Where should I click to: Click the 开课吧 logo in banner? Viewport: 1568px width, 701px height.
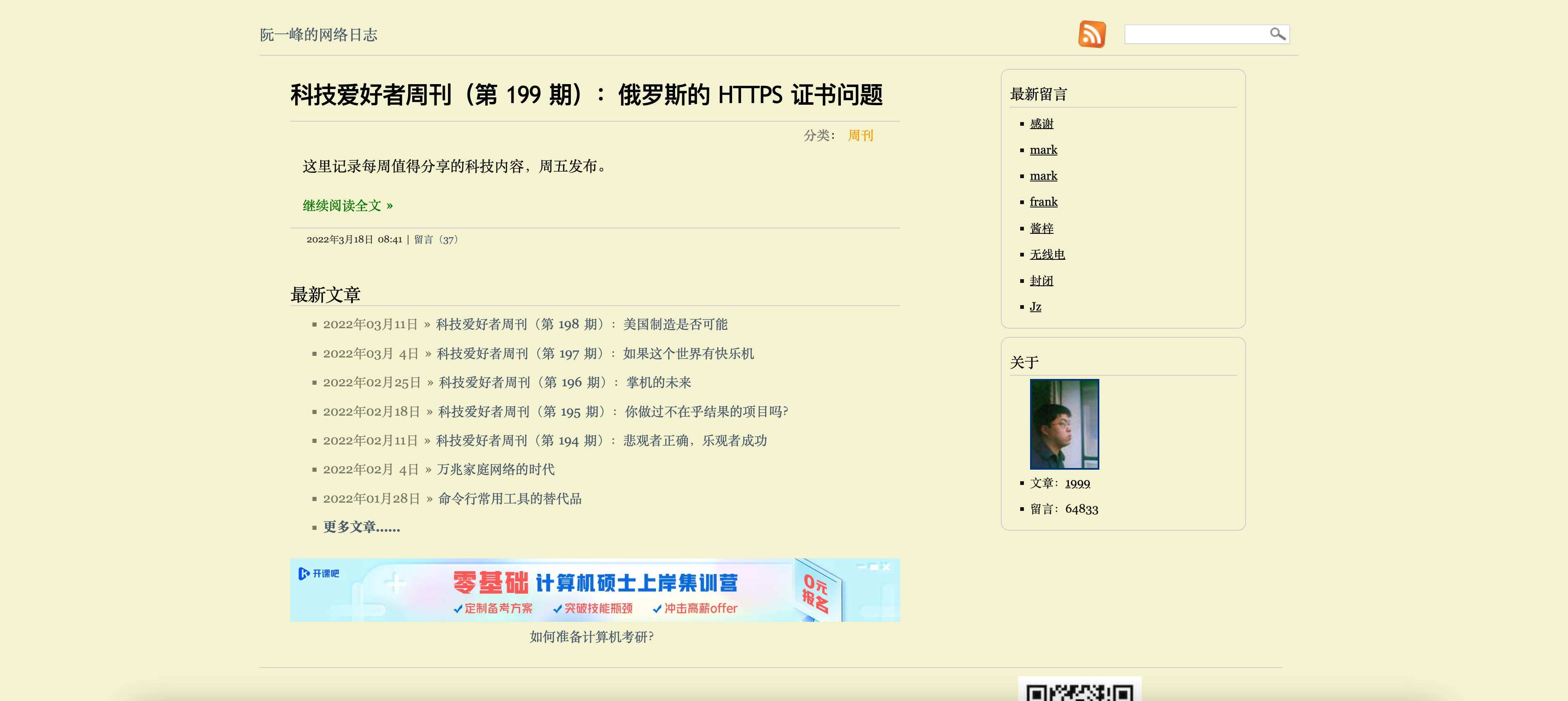point(319,574)
